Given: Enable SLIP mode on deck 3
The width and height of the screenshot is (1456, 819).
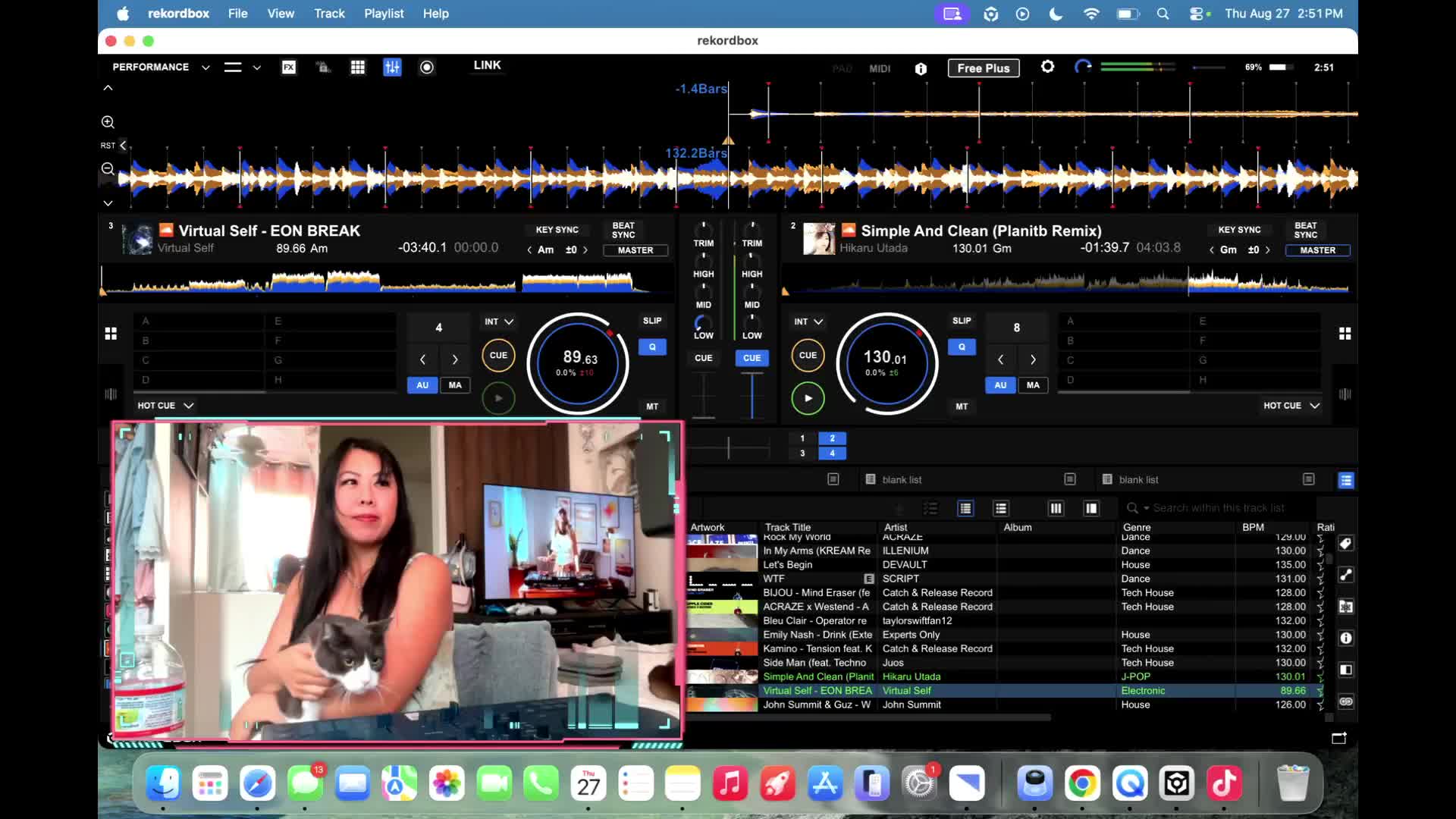Looking at the screenshot, I should [652, 321].
